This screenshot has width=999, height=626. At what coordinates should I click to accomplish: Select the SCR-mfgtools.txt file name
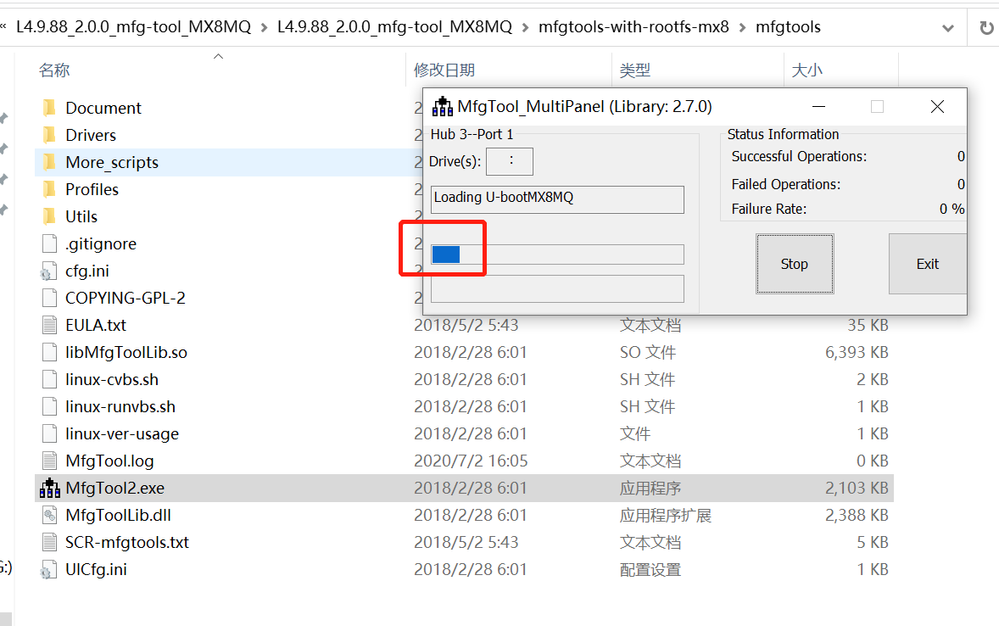click(127, 543)
